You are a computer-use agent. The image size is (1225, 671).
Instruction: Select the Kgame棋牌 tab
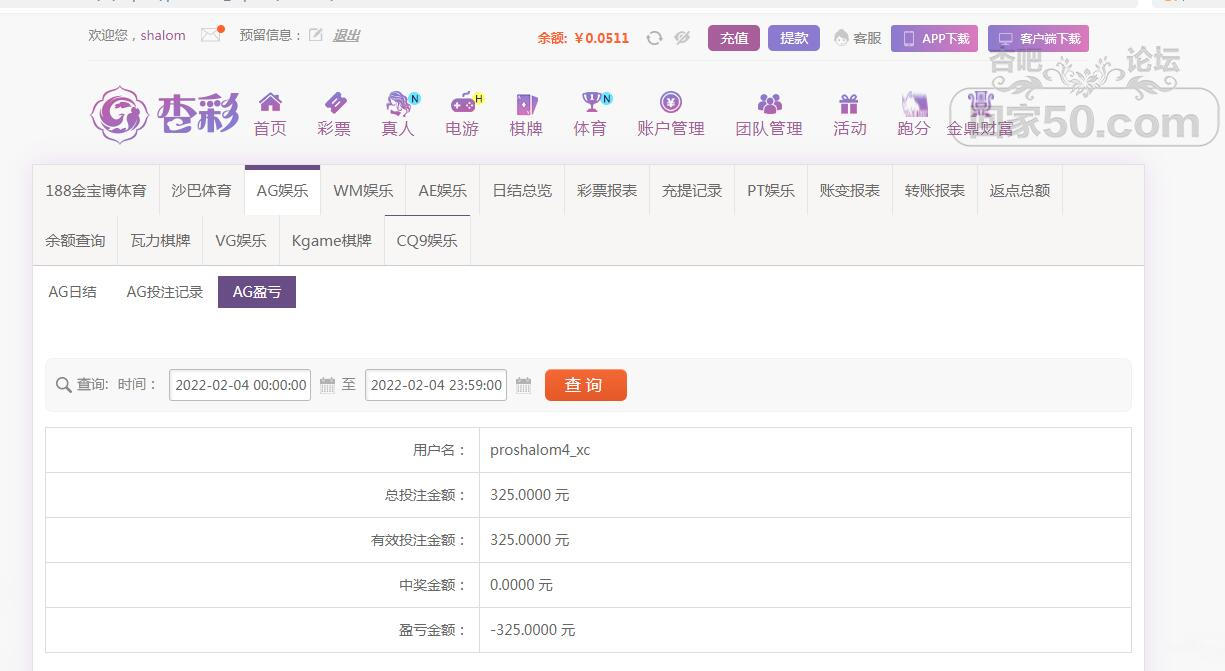(x=332, y=240)
